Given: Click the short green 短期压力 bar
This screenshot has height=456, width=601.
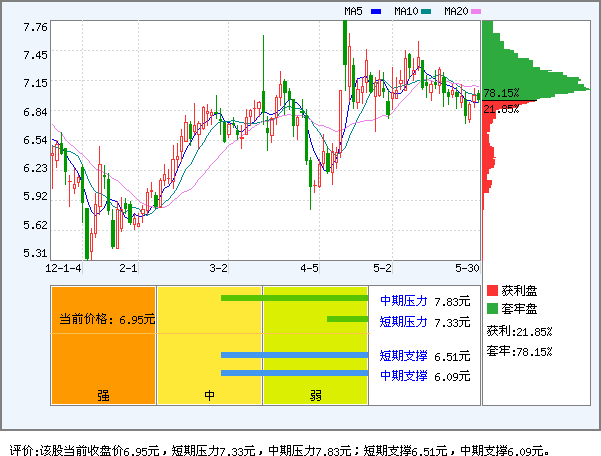Looking at the screenshot, I should [347, 319].
